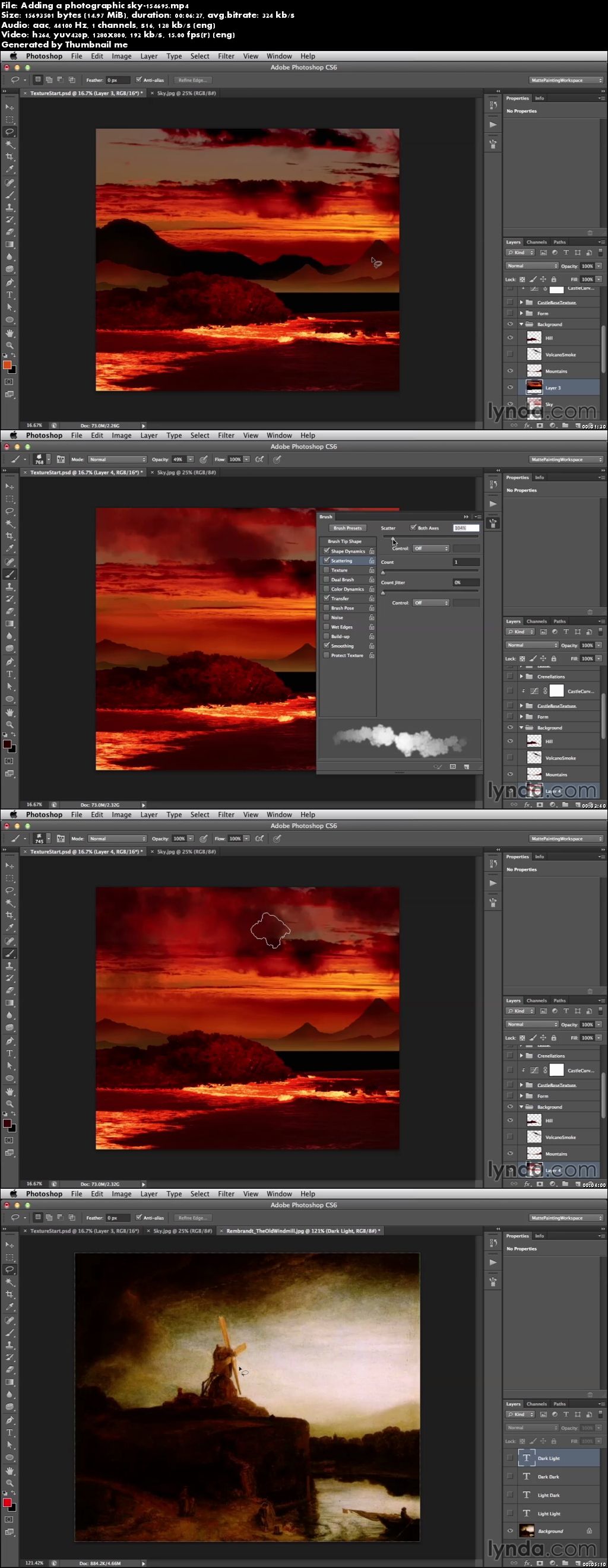Select Eyedropper tool in the windmill frame

coord(9,1307)
